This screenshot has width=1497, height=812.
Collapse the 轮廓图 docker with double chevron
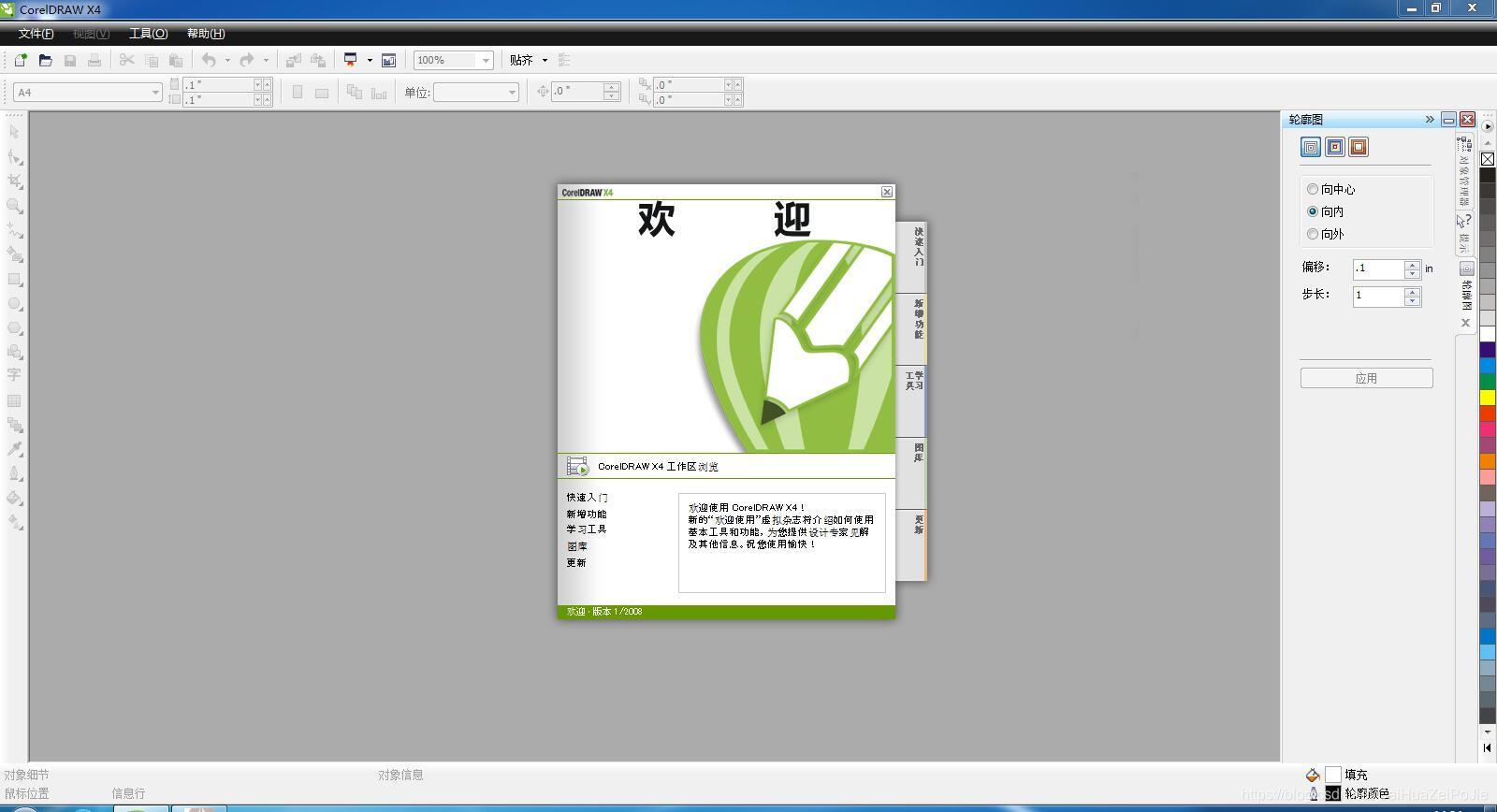pos(1429,119)
